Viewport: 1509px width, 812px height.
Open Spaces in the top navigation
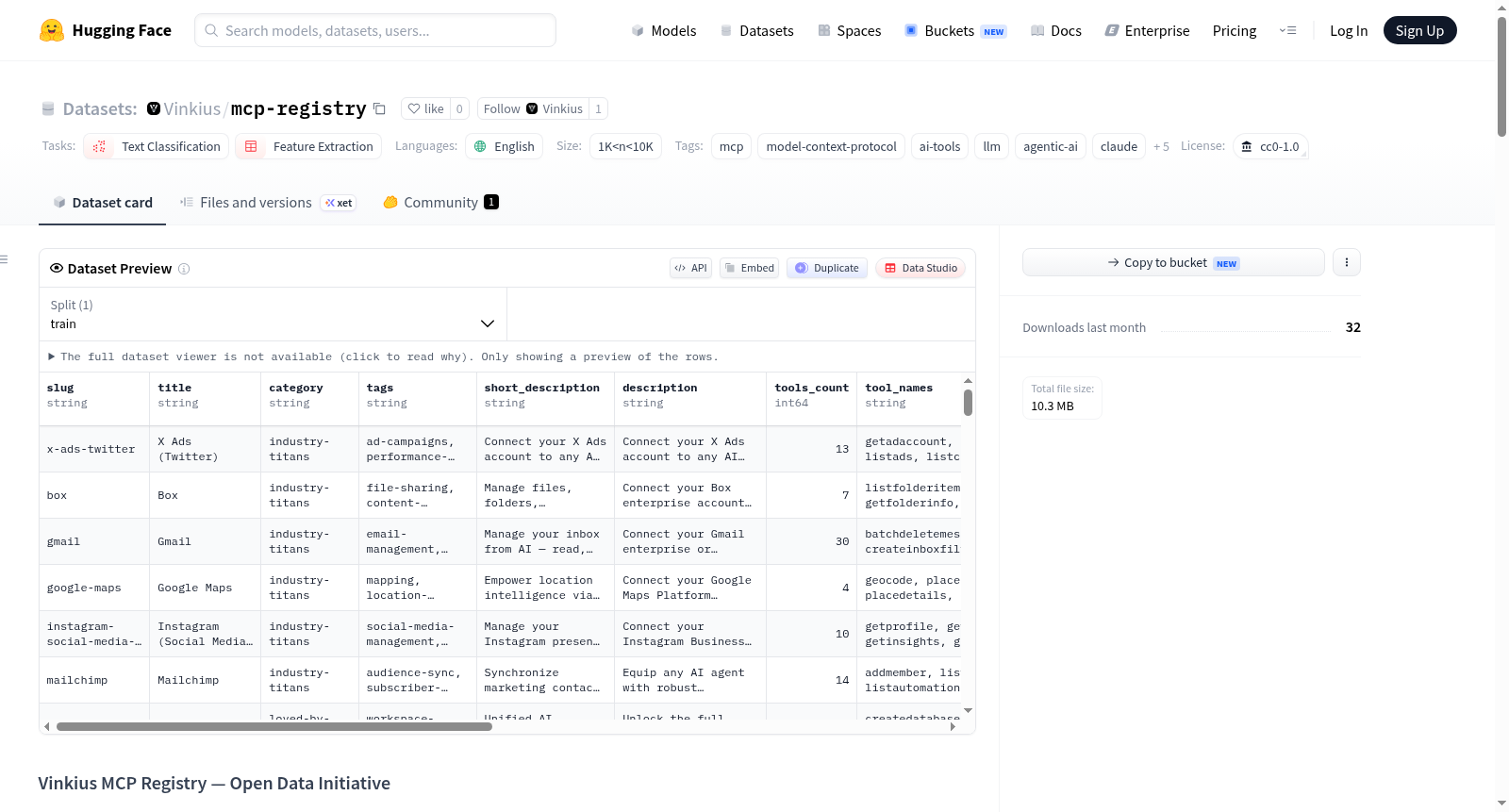point(849,30)
